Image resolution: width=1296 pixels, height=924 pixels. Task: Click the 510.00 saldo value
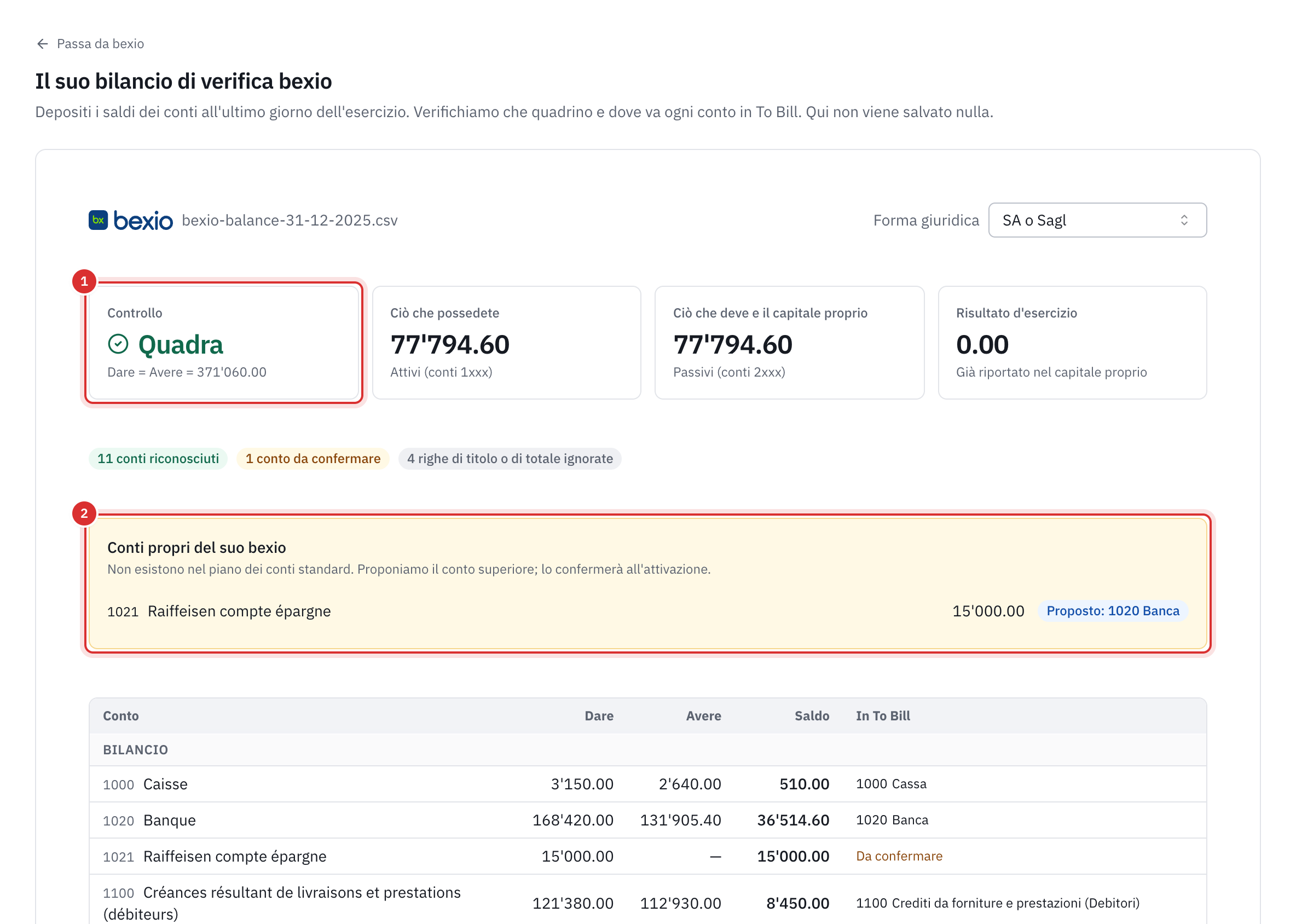(x=804, y=784)
